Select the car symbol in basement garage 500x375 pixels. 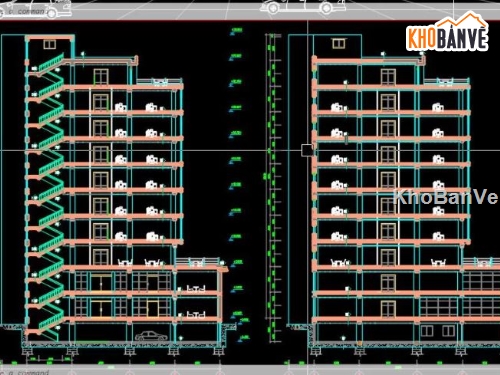pyautogui.click(x=151, y=336)
